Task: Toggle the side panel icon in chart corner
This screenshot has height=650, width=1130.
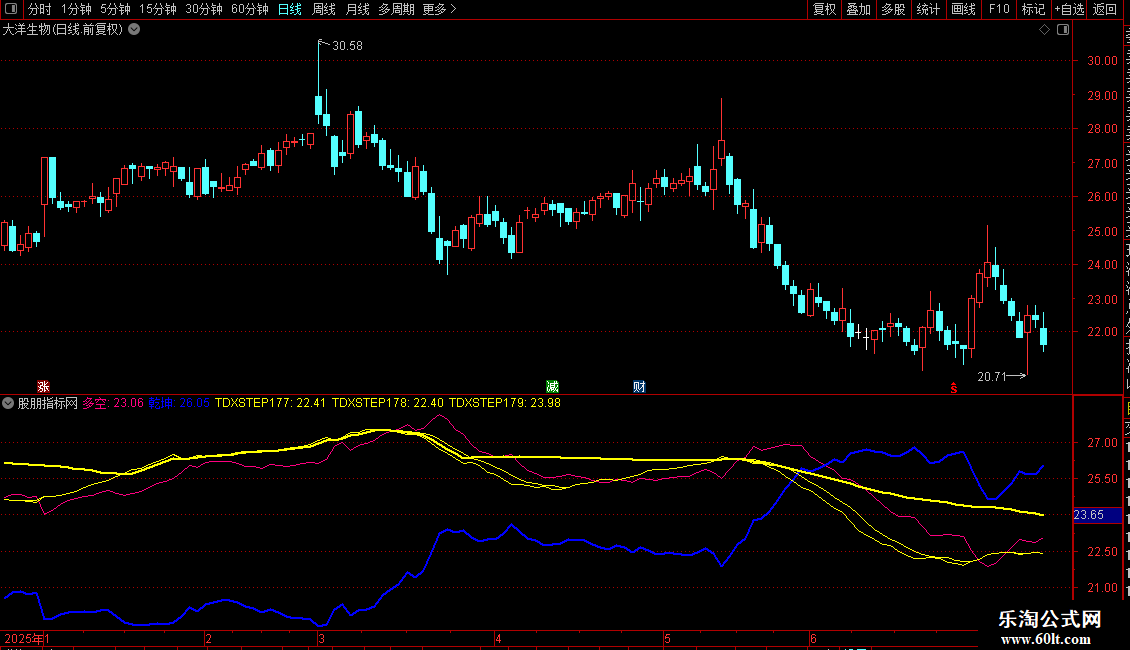Action: 1063,30
